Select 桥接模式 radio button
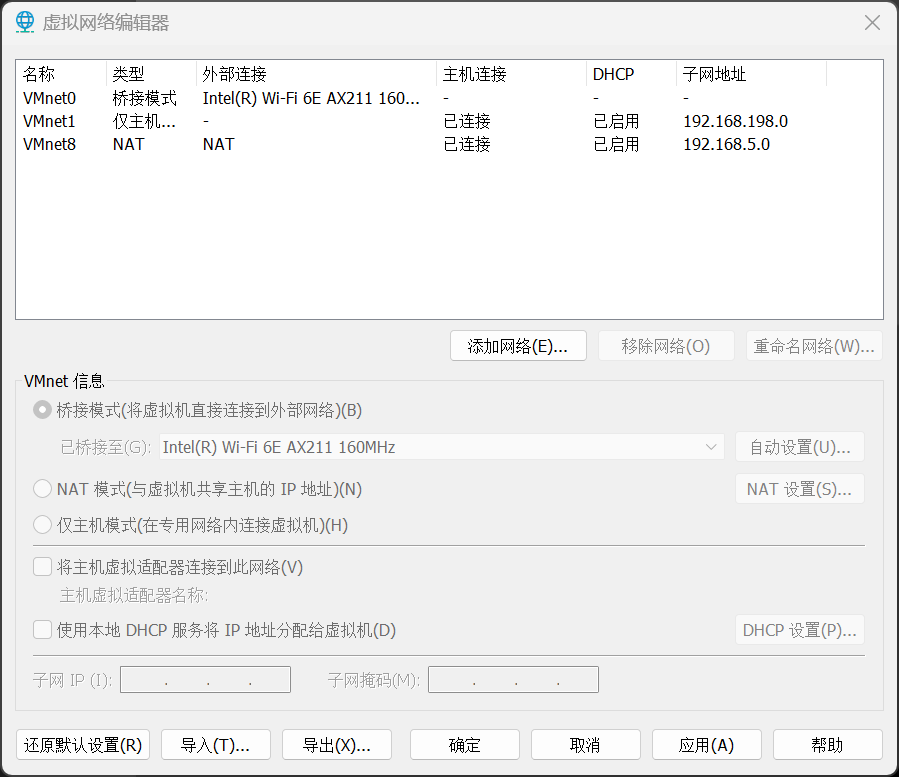899x777 pixels. (x=42, y=410)
